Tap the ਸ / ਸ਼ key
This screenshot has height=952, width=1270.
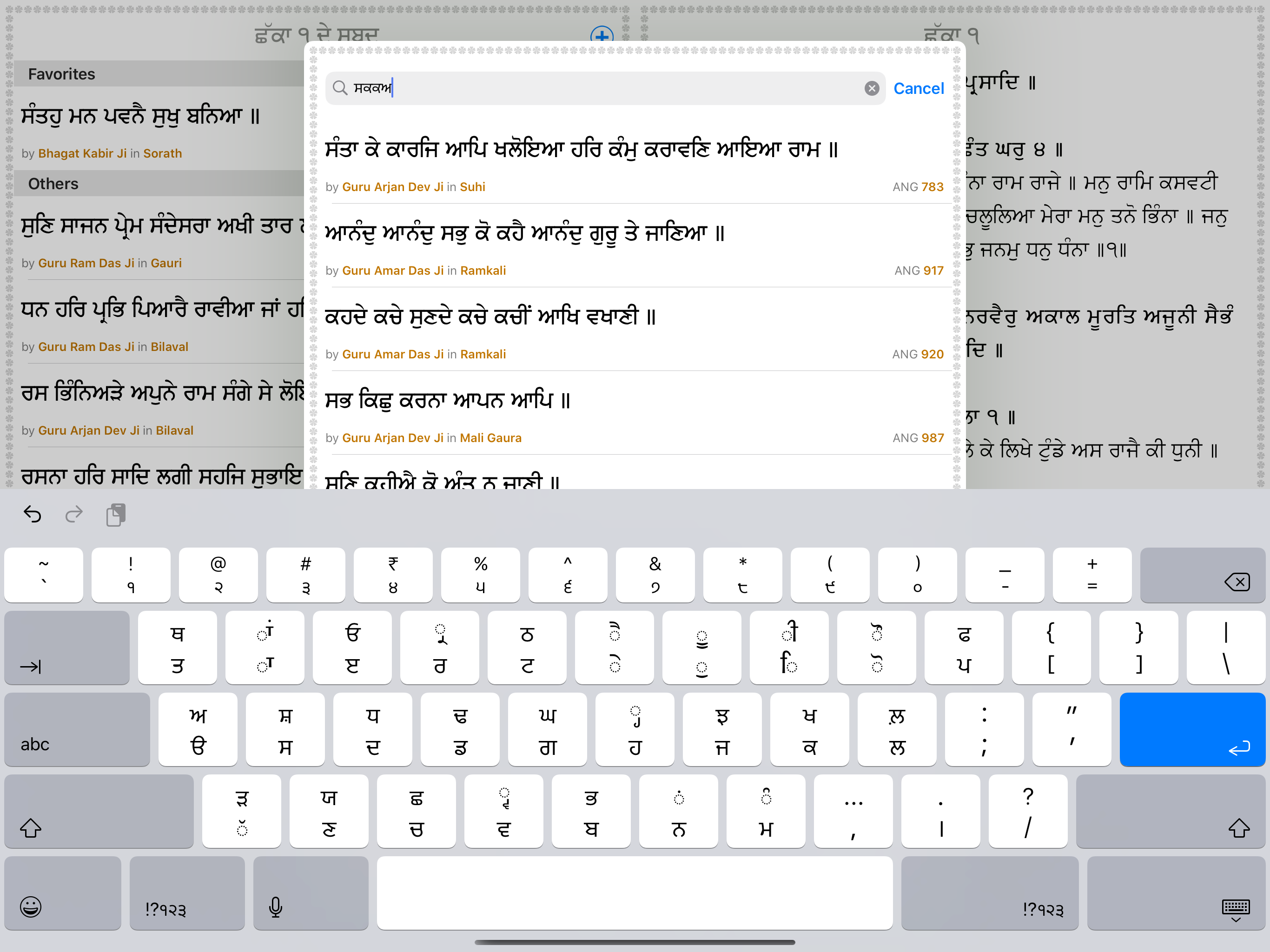point(285,729)
